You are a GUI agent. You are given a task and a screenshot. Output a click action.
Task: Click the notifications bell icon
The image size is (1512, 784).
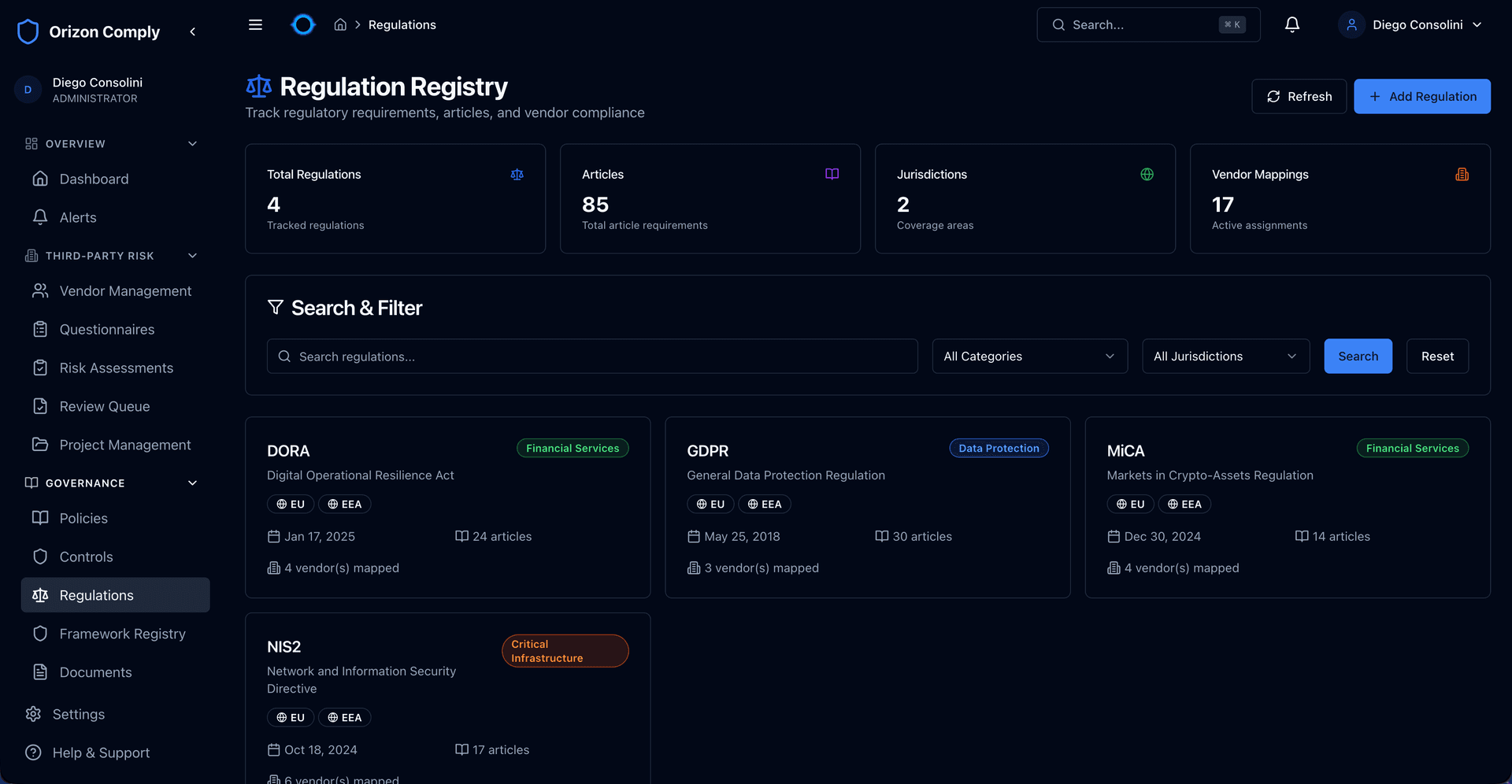[x=1291, y=24]
